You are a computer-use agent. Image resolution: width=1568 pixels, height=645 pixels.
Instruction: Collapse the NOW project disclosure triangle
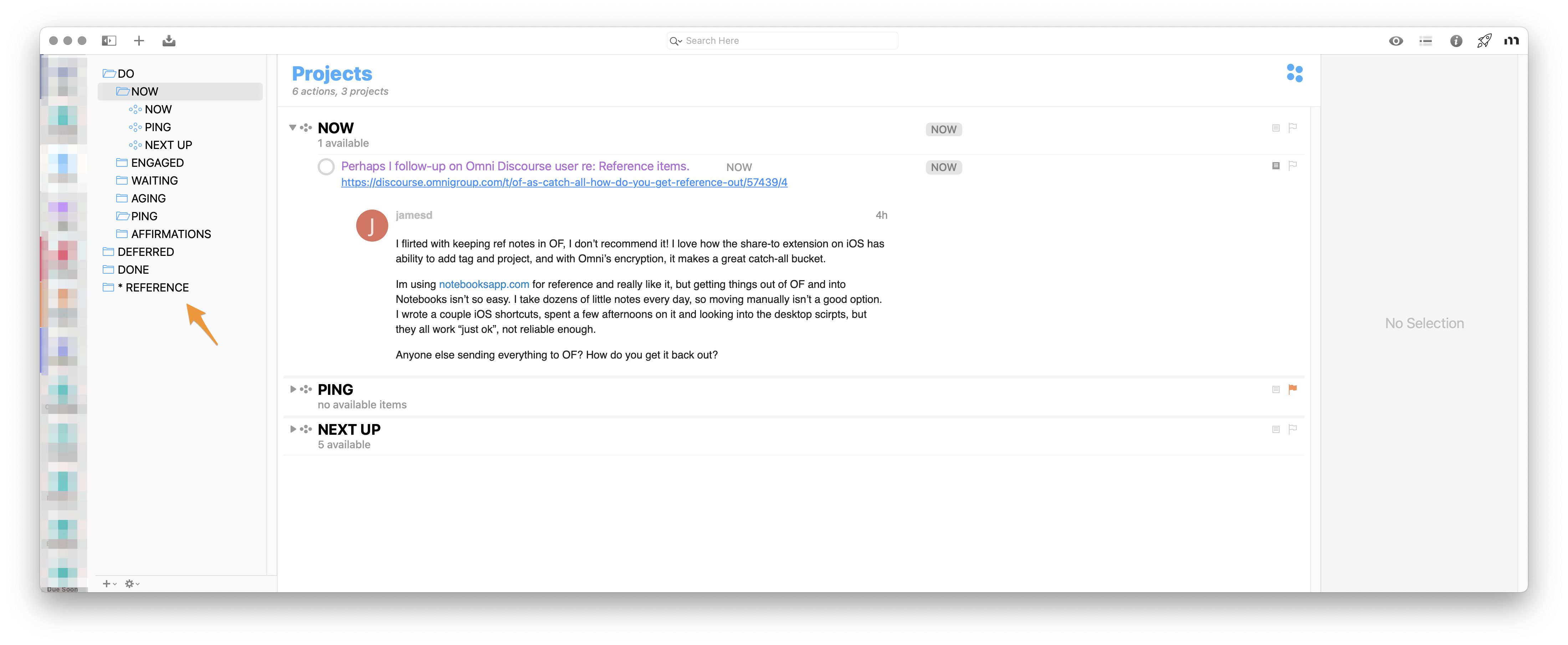[293, 128]
